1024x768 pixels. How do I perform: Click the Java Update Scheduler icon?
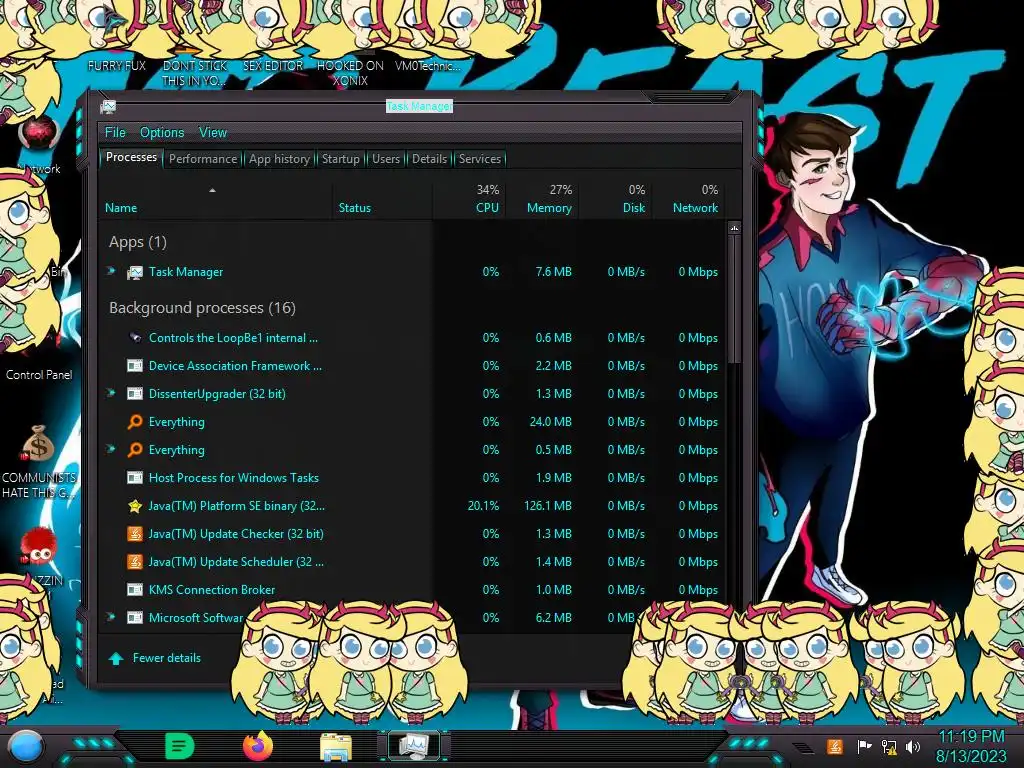[135, 562]
